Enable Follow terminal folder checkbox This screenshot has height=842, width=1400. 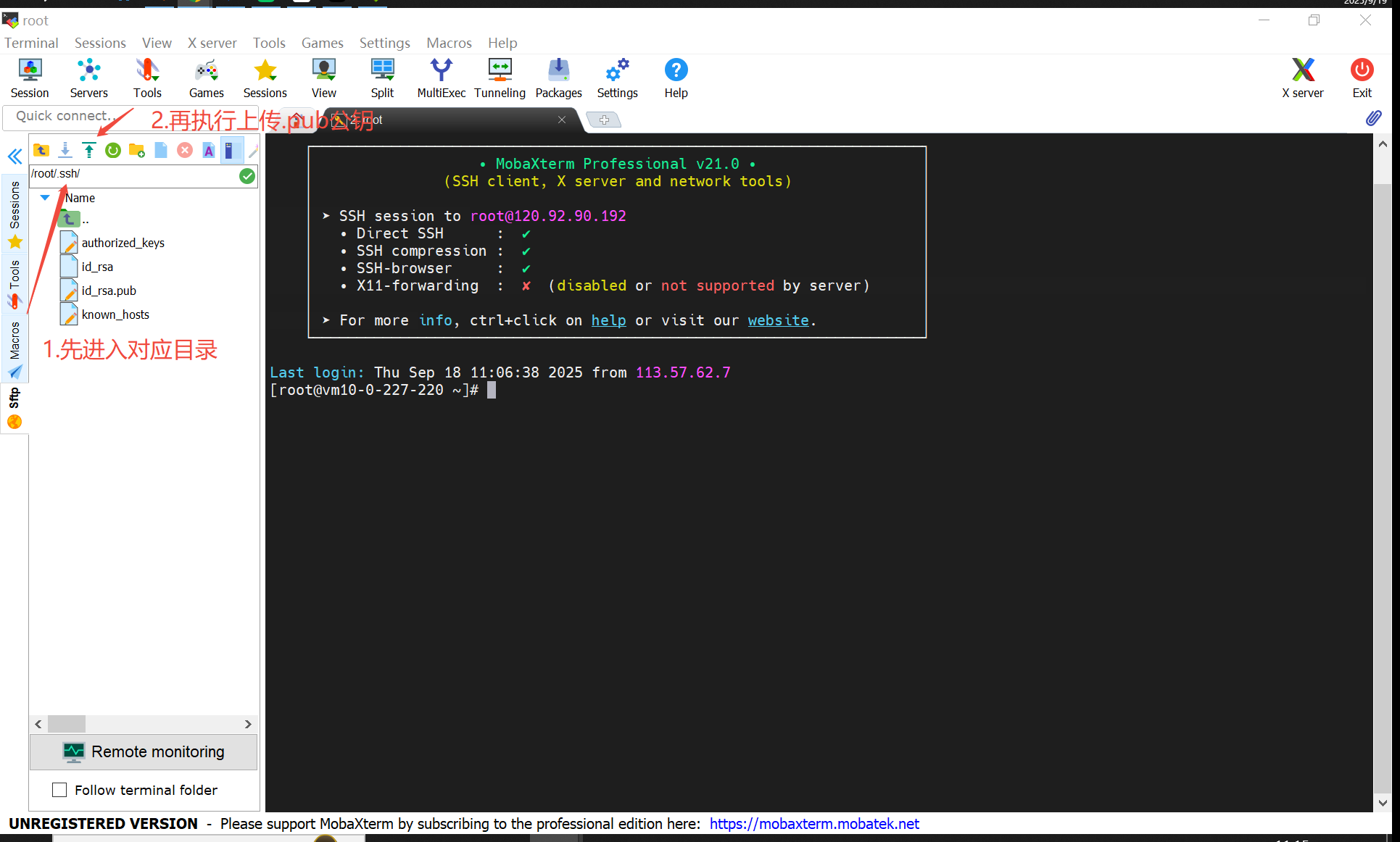click(x=59, y=790)
